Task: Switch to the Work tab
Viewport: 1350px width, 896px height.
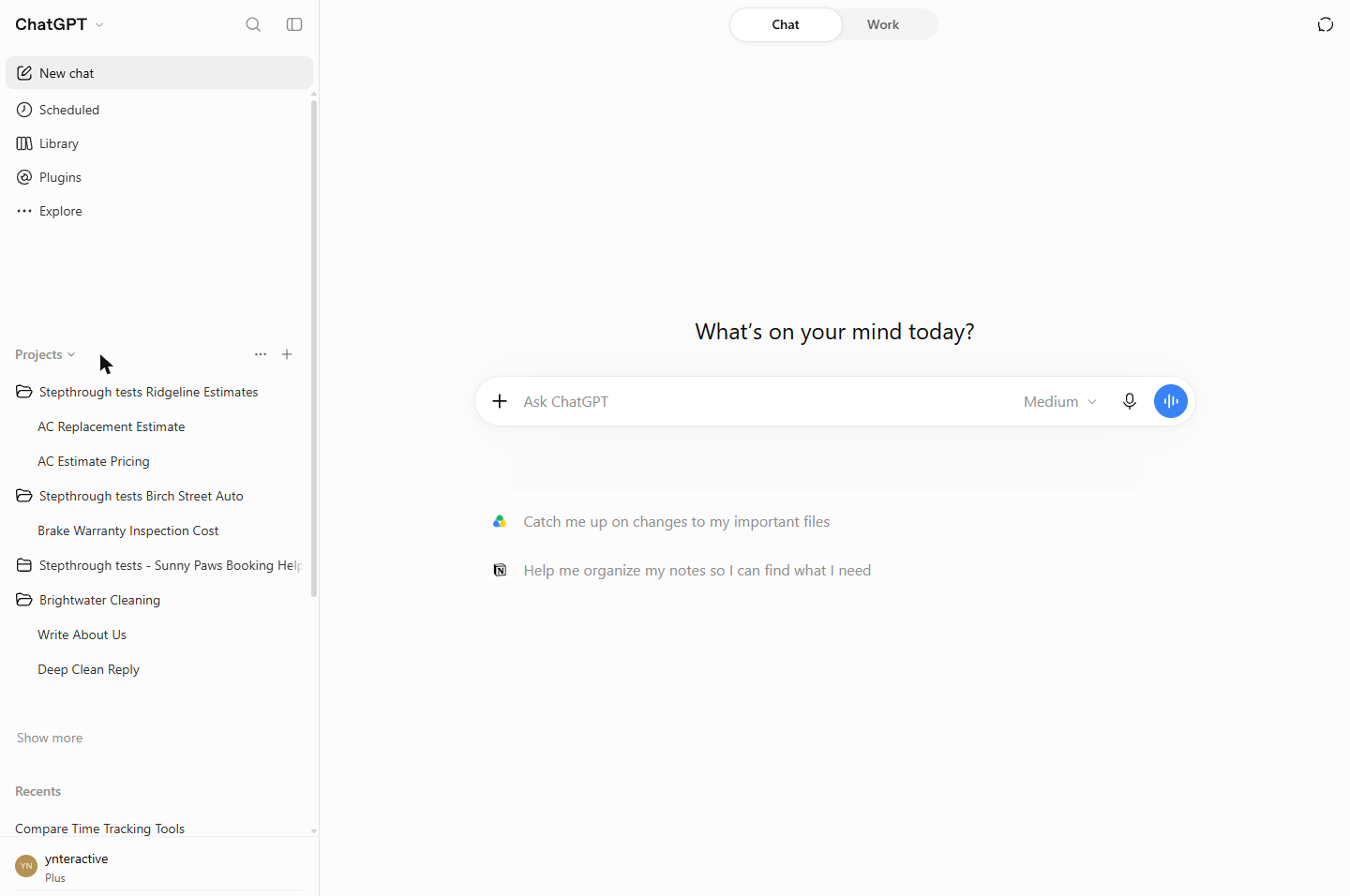Action: tap(883, 24)
